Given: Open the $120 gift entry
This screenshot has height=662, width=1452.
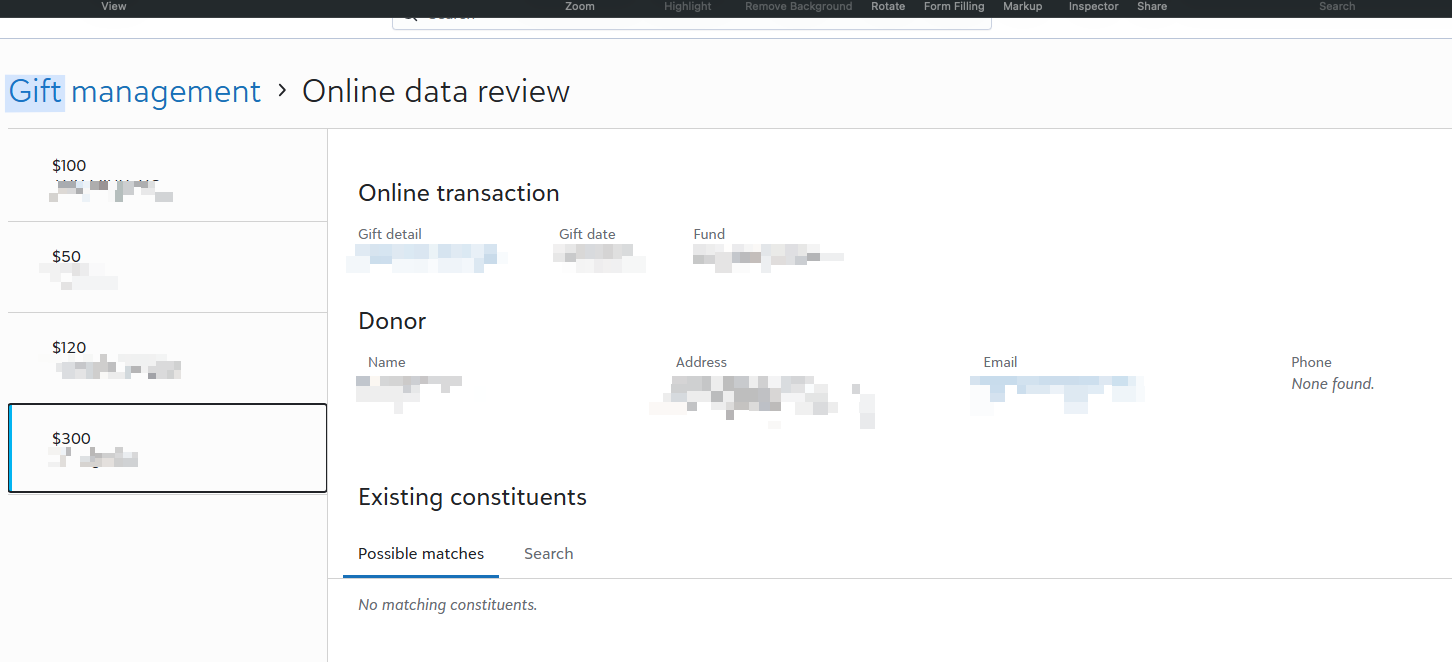Looking at the screenshot, I should pos(167,358).
